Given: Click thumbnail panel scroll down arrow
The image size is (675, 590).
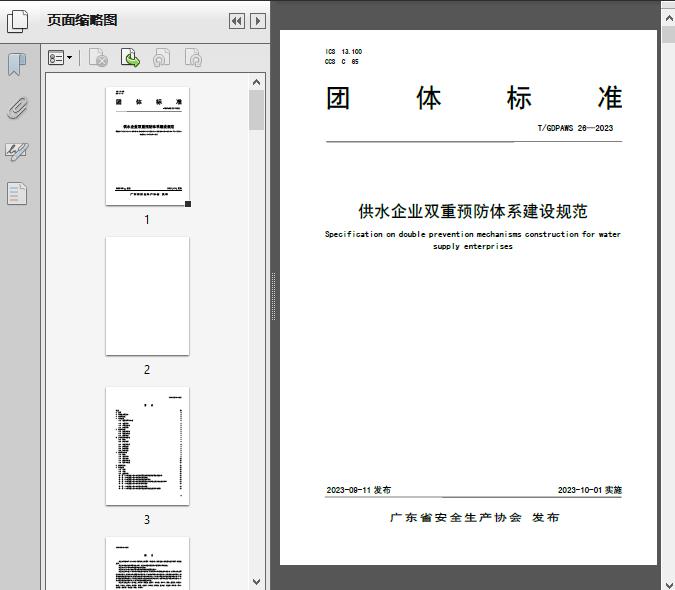Looking at the screenshot, I should click(x=257, y=582).
